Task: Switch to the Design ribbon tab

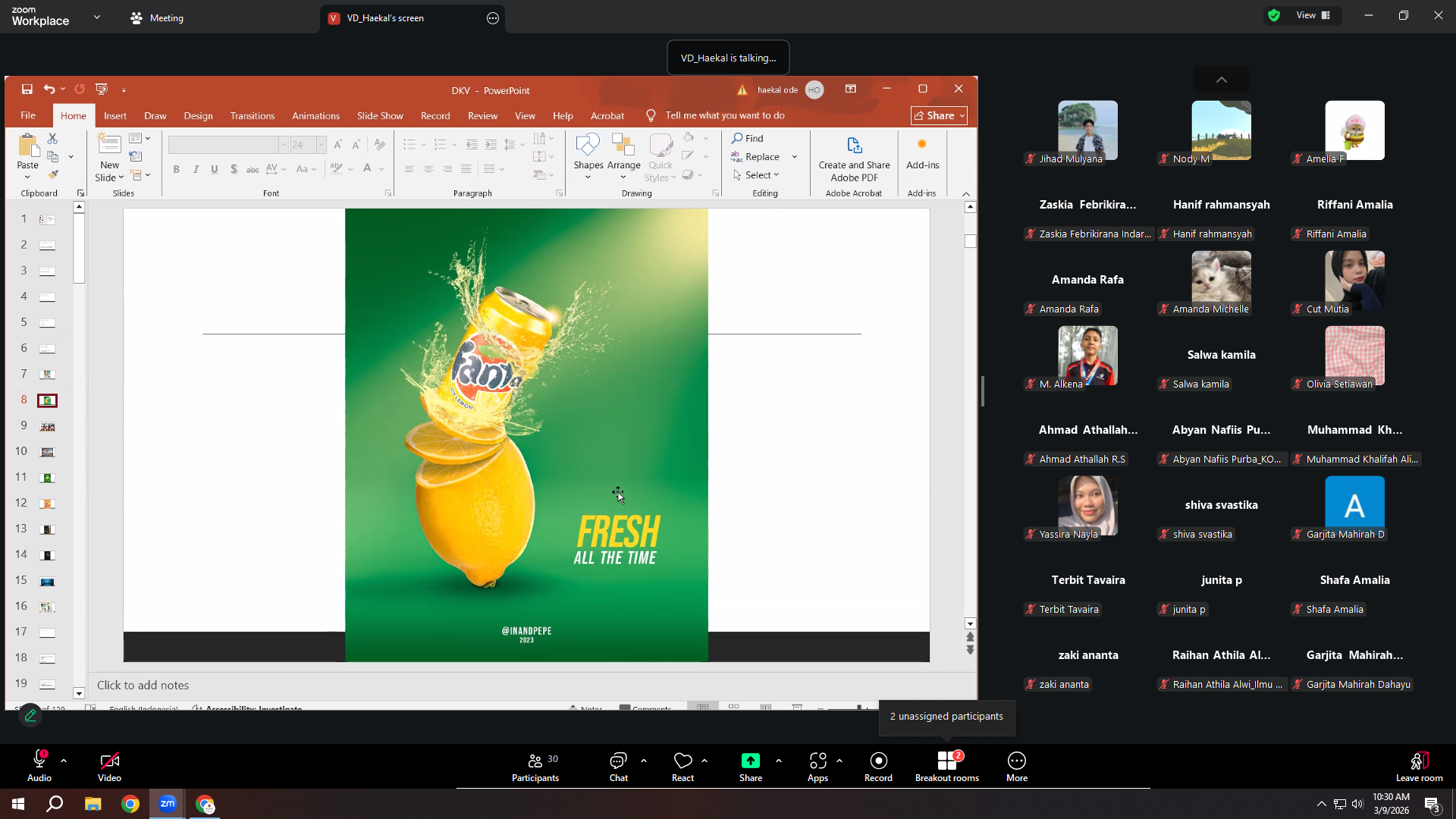Action: [198, 115]
